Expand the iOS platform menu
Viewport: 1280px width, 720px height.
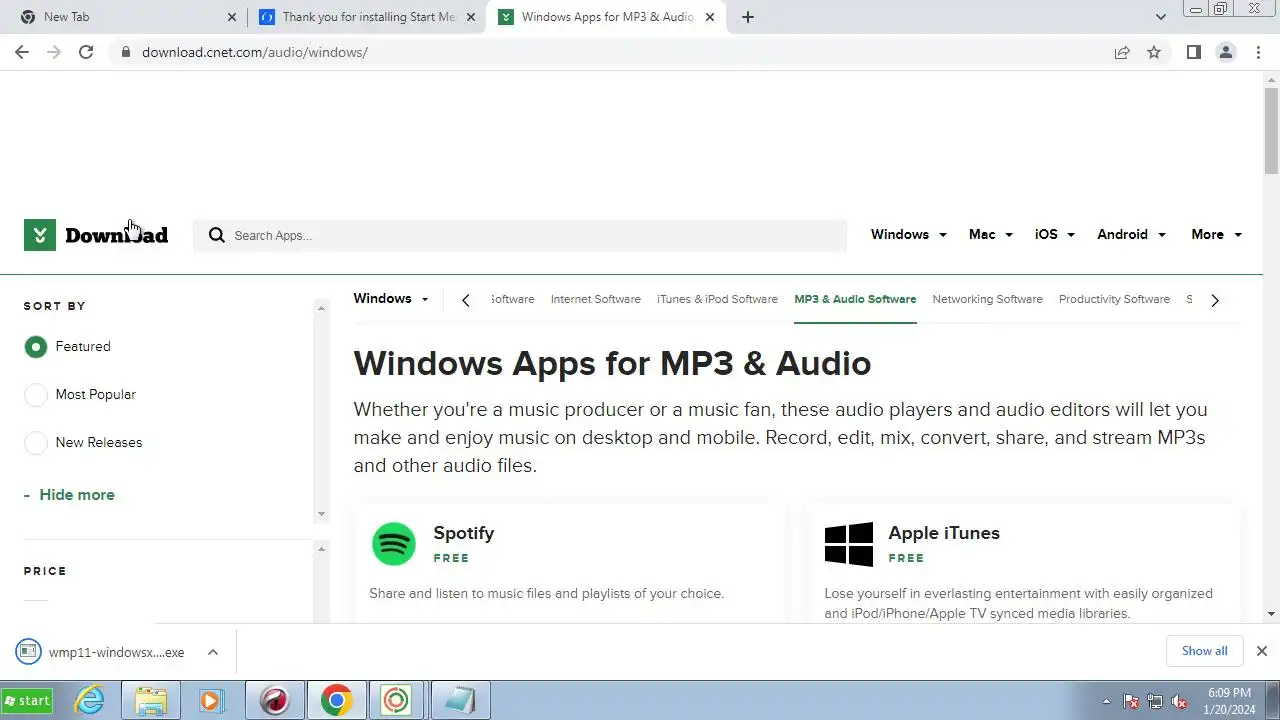[x=1054, y=235]
